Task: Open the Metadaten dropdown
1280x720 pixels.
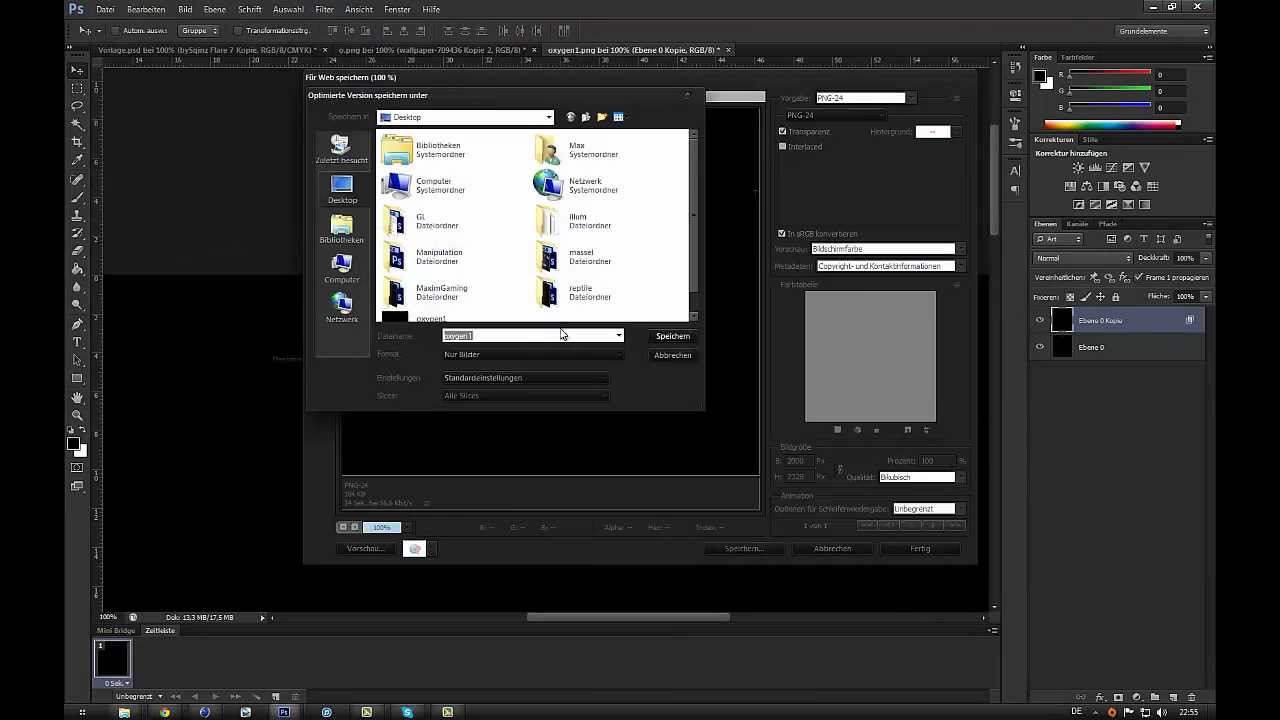Action: [890, 266]
